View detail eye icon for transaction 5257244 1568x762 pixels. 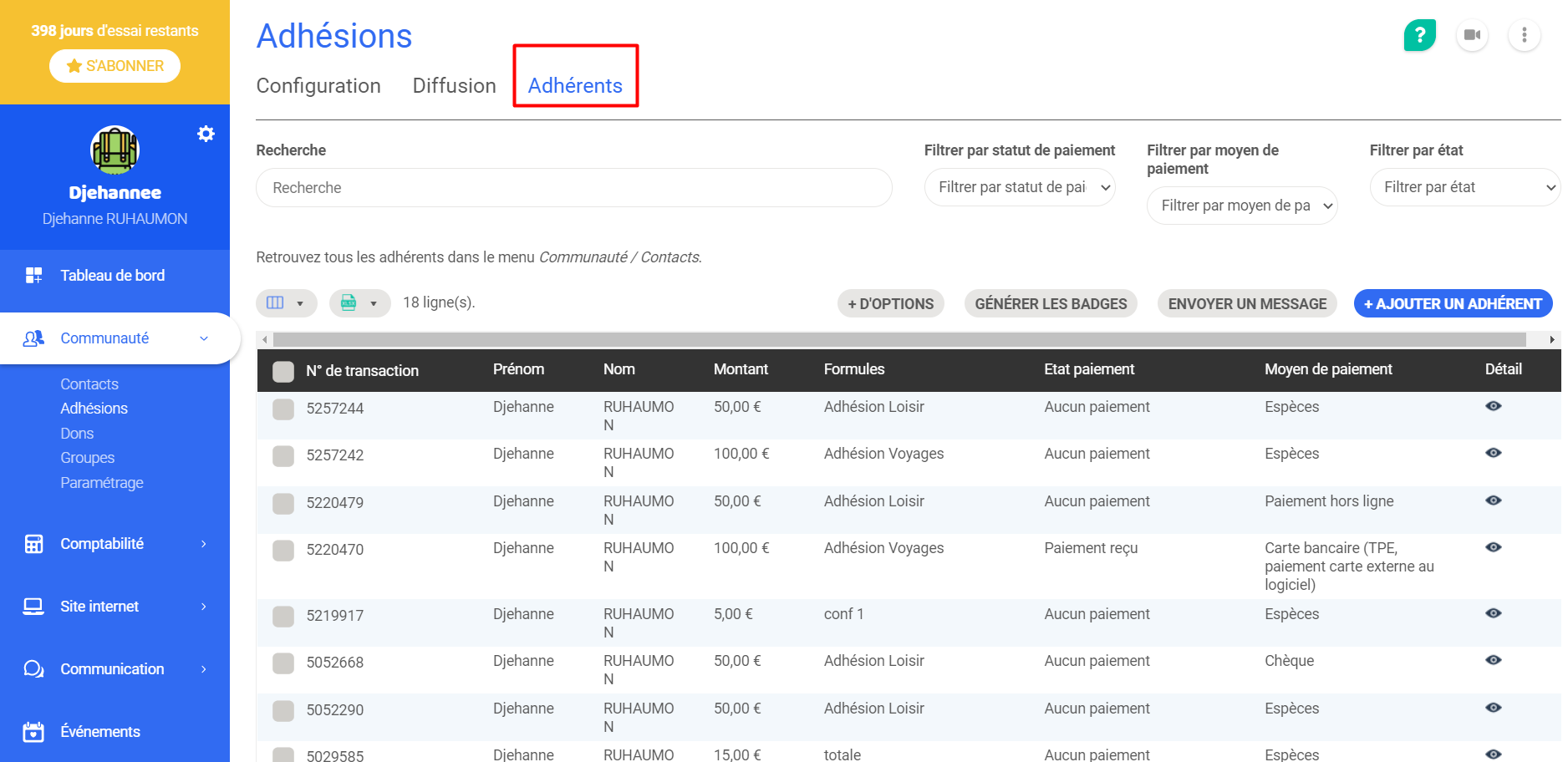(x=1493, y=406)
